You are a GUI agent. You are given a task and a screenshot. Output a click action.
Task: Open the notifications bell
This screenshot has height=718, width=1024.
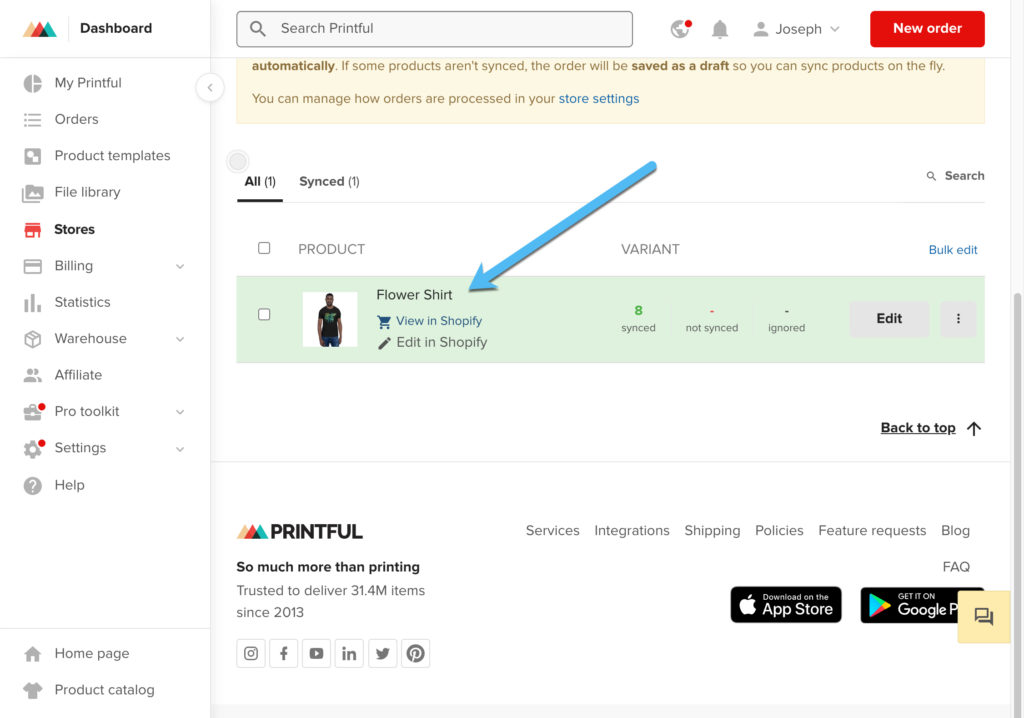coord(720,29)
